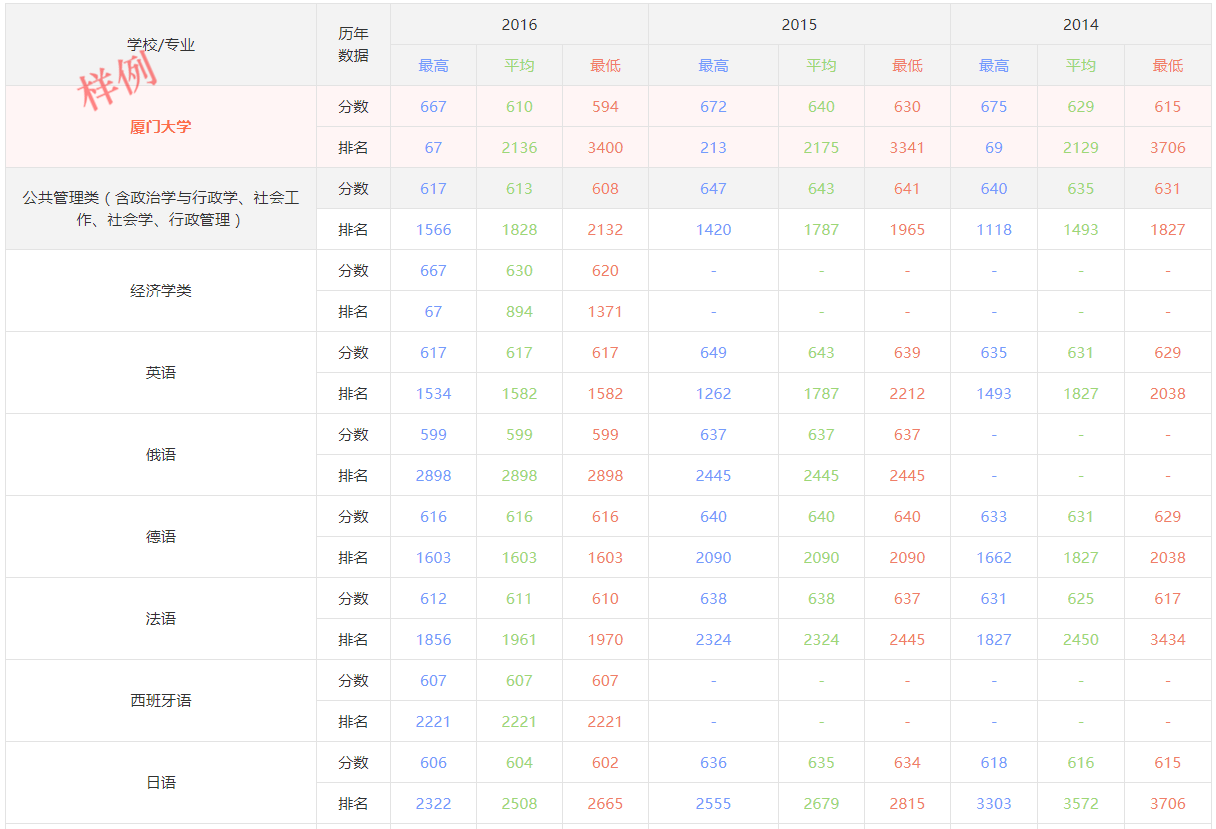The height and width of the screenshot is (829, 1216).
Task: Click the 学校/专业 column header
Action: [x=160, y=45]
